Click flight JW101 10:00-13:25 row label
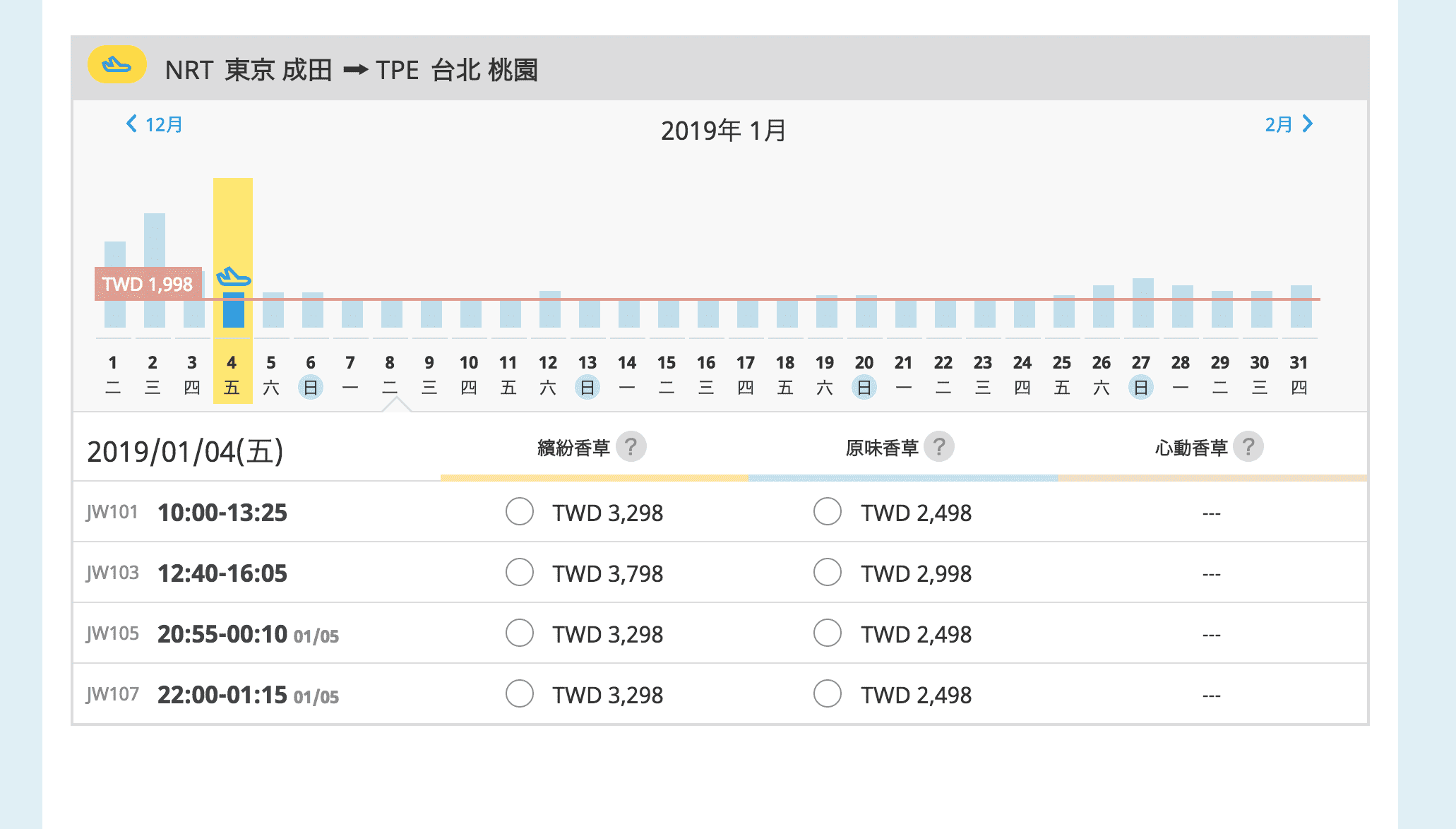The width and height of the screenshot is (1456, 829). pyautogui.click(x=187, y=512)
